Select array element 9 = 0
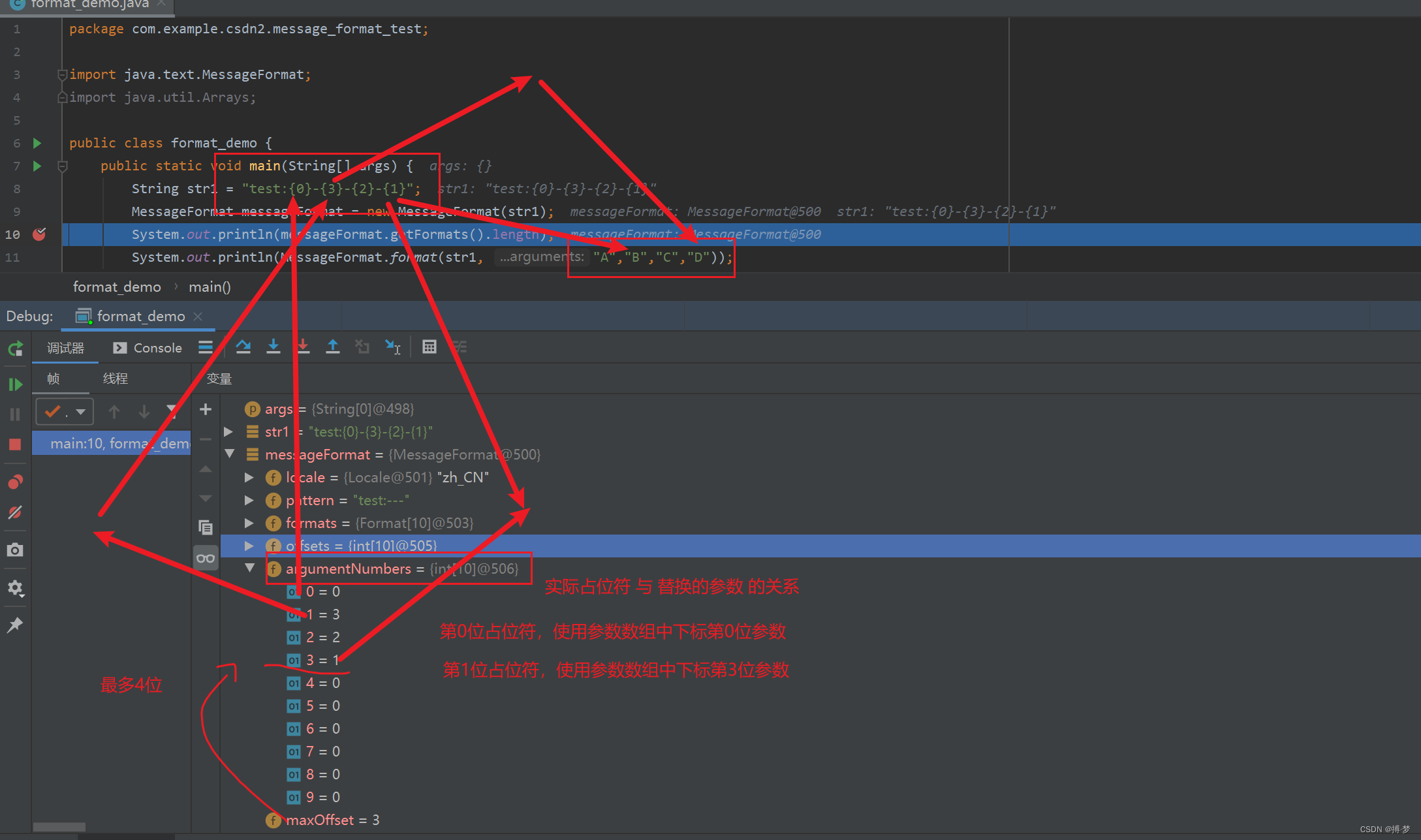This screenshot has height=840, width=1421. click(820, 797)
